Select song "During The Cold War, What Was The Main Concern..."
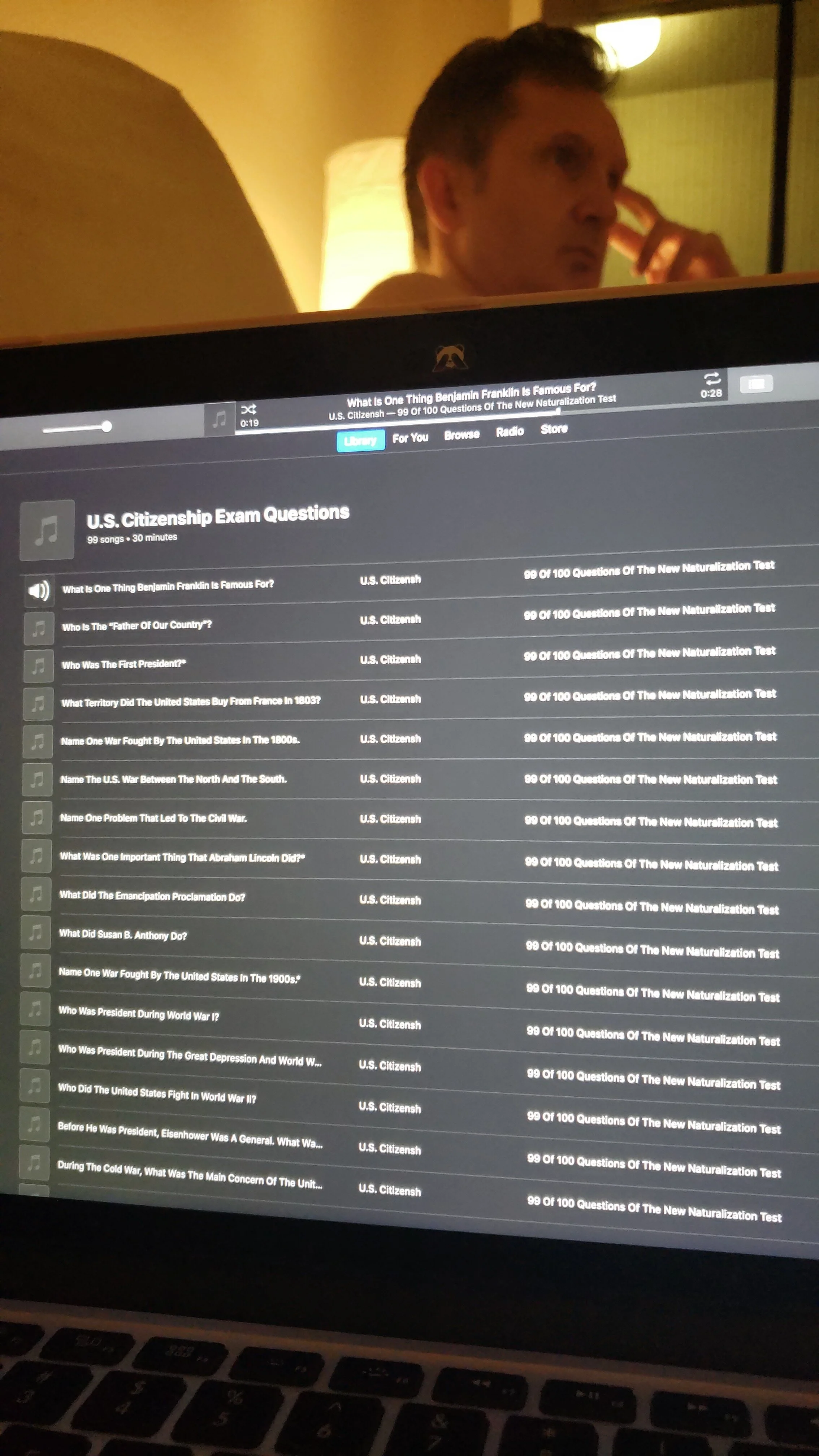Viewport: 819px width, 1456px height. (190, 1175)
